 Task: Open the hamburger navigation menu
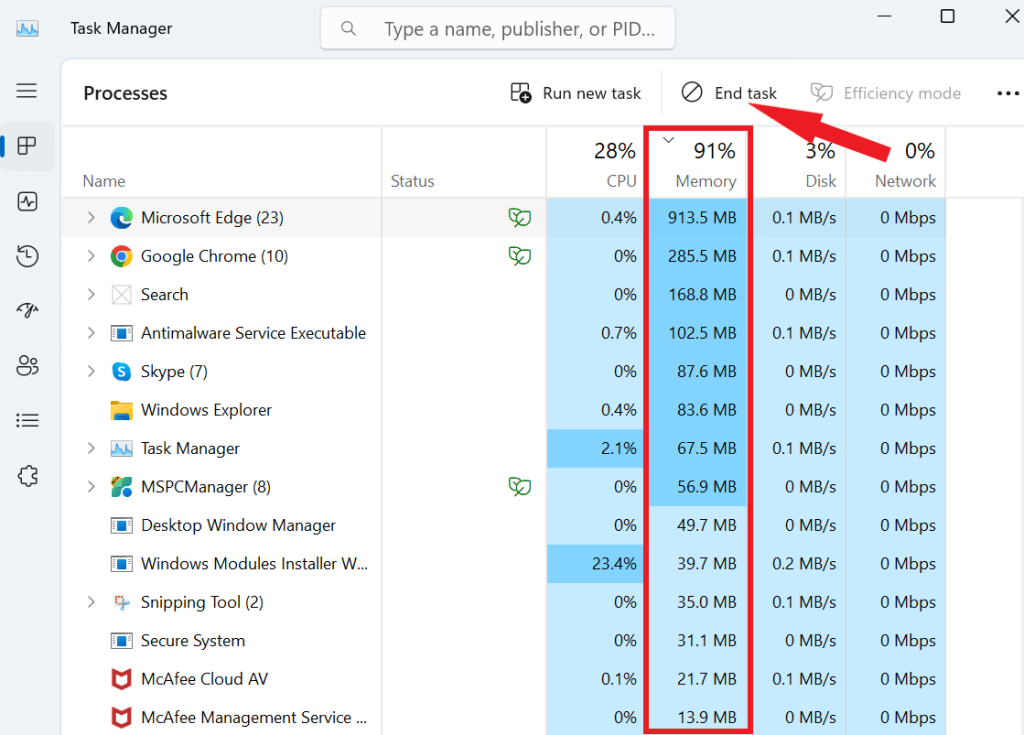[27, 91]
